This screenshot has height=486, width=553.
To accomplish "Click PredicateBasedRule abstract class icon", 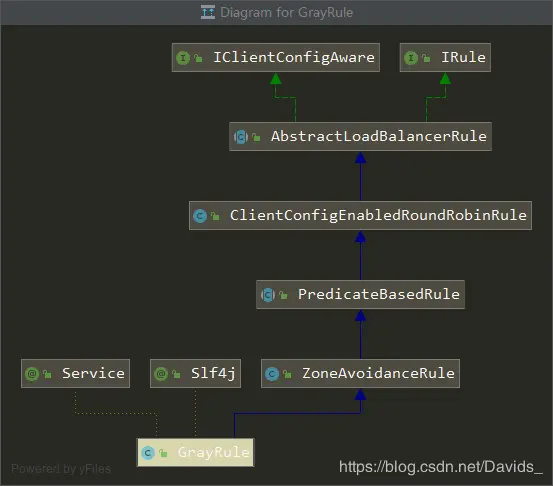I will point(268,295).
